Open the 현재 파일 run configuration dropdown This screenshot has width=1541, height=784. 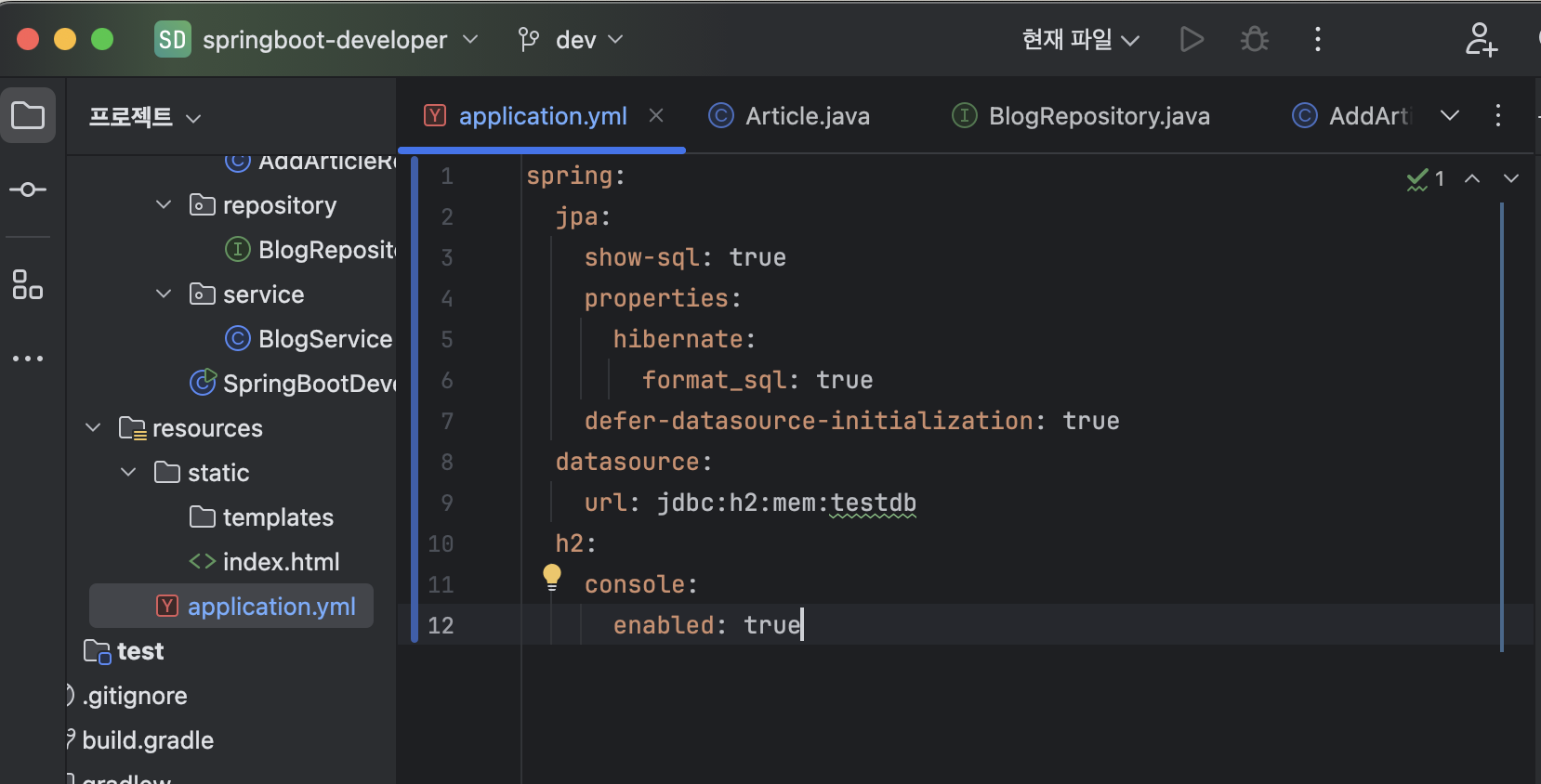pyautogui.click(x=1080, y=39)
